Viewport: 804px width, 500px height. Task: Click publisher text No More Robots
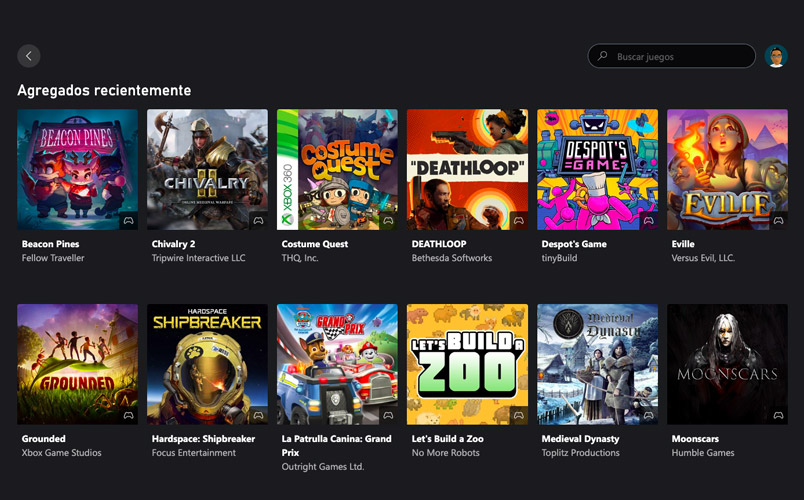point(446,453)
